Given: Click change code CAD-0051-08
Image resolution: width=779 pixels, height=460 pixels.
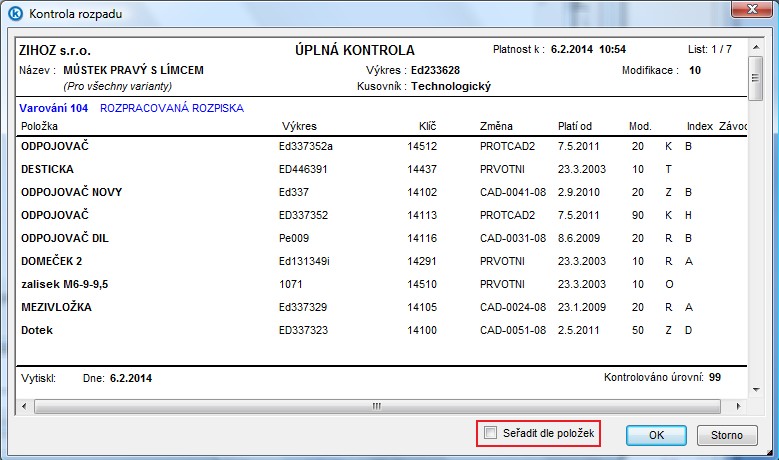Looking at the screenshot, I should click(513, 330).
